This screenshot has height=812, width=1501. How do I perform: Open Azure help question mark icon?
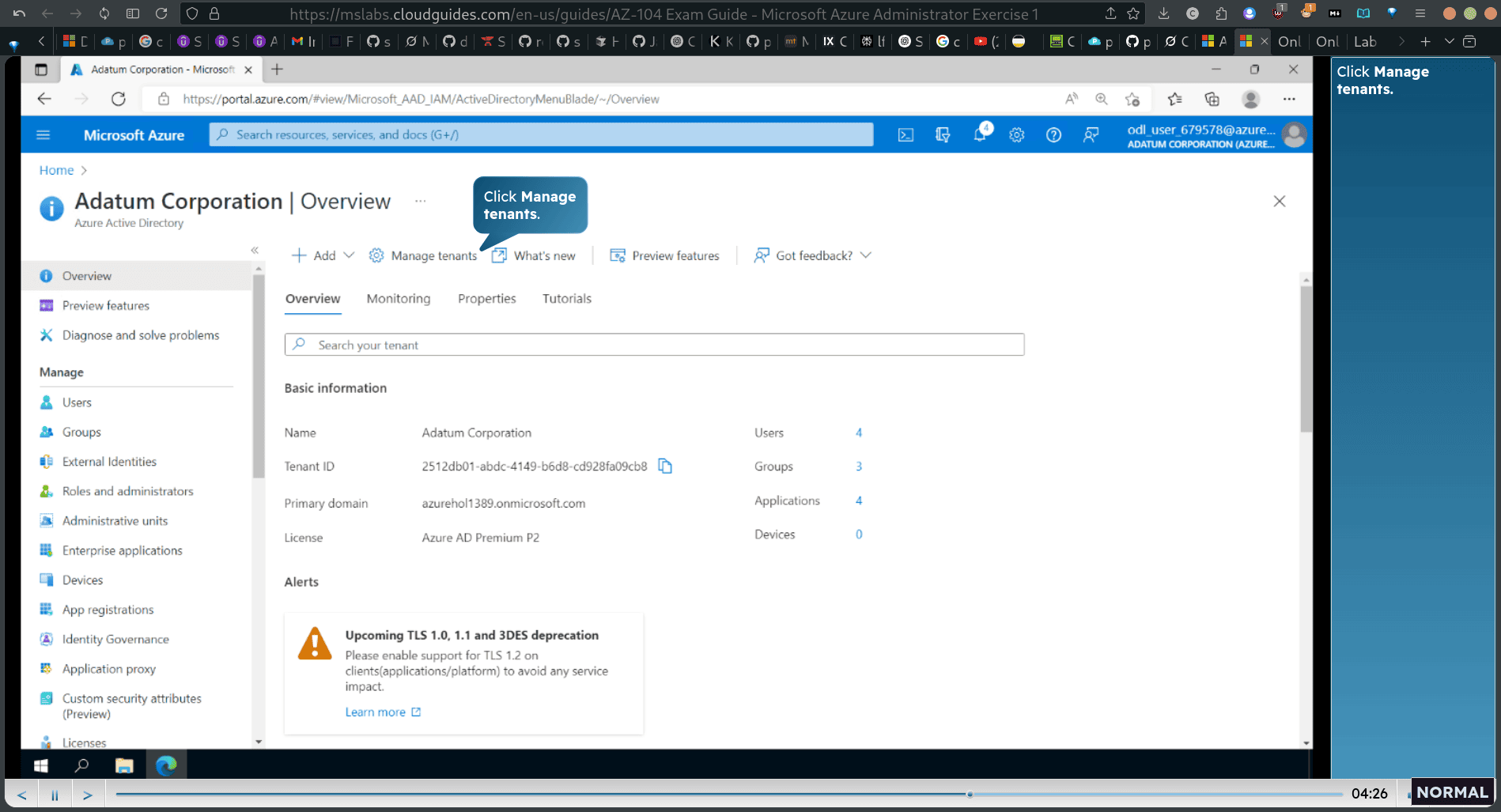(x=1053, y=135)
